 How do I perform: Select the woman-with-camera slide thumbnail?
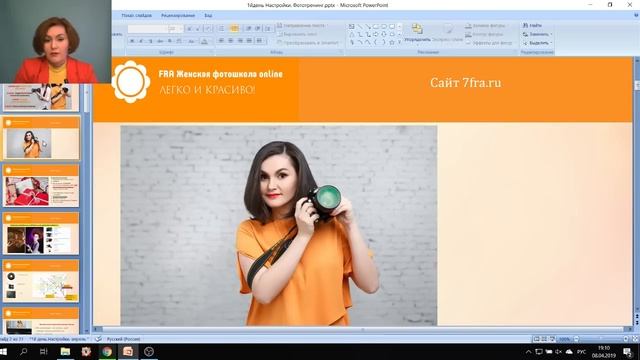(x=41, y=138)
